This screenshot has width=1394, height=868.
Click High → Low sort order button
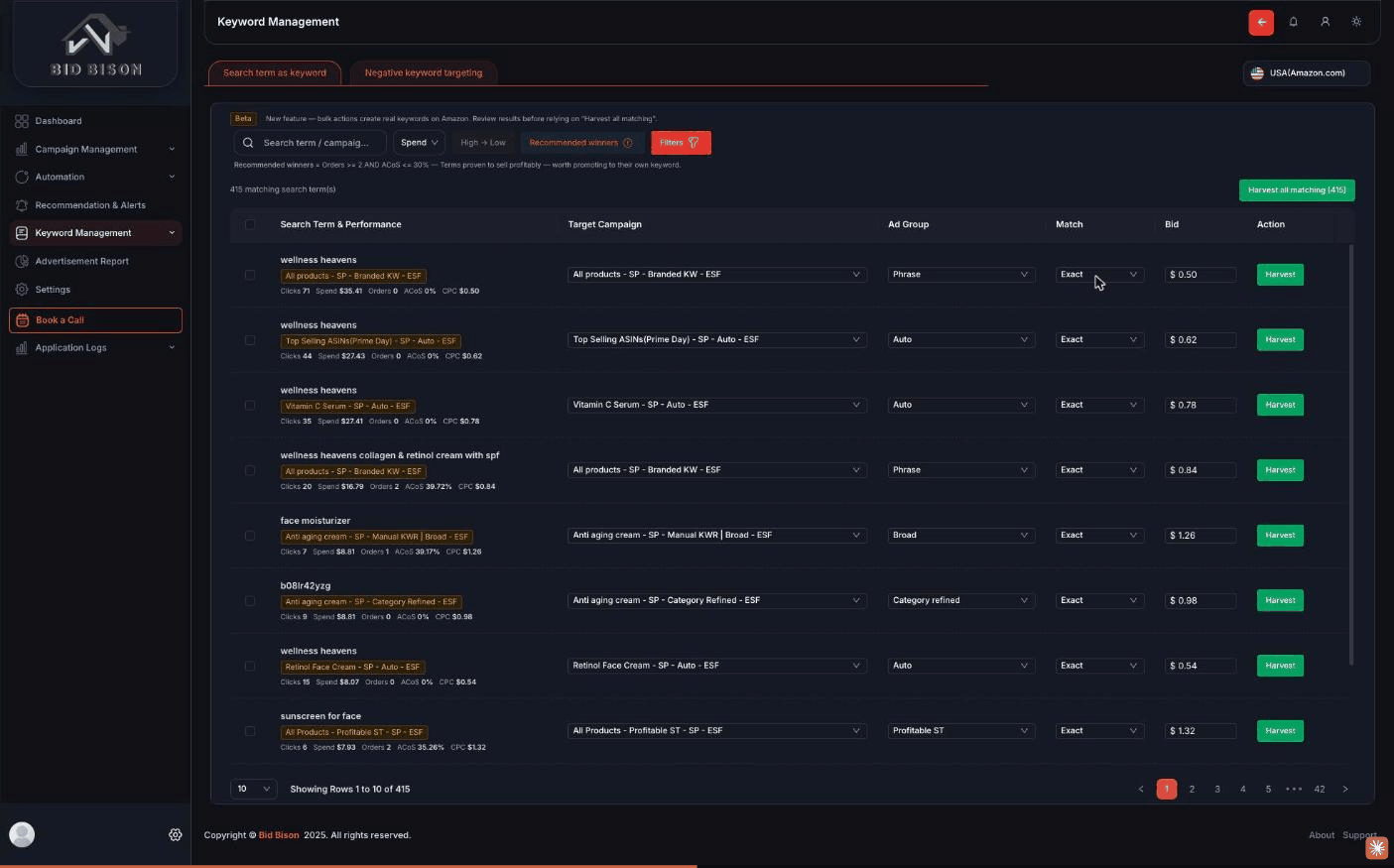click(483, 143)
